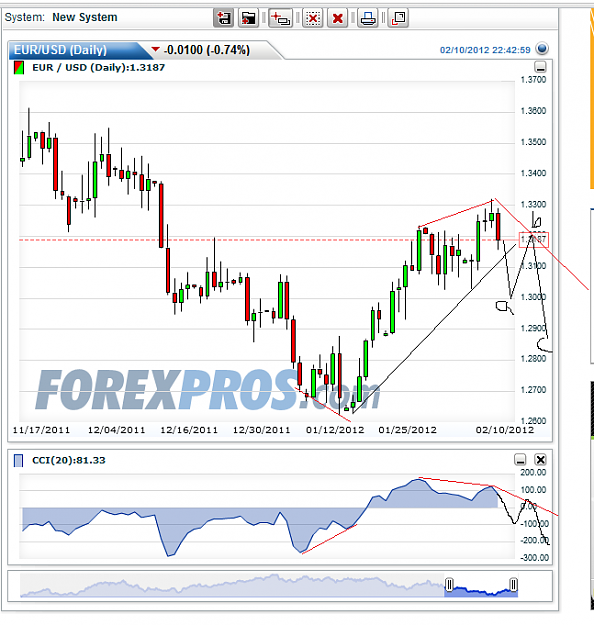Print the chart with printer icon
Screen dimensions: 594x625
368,18
